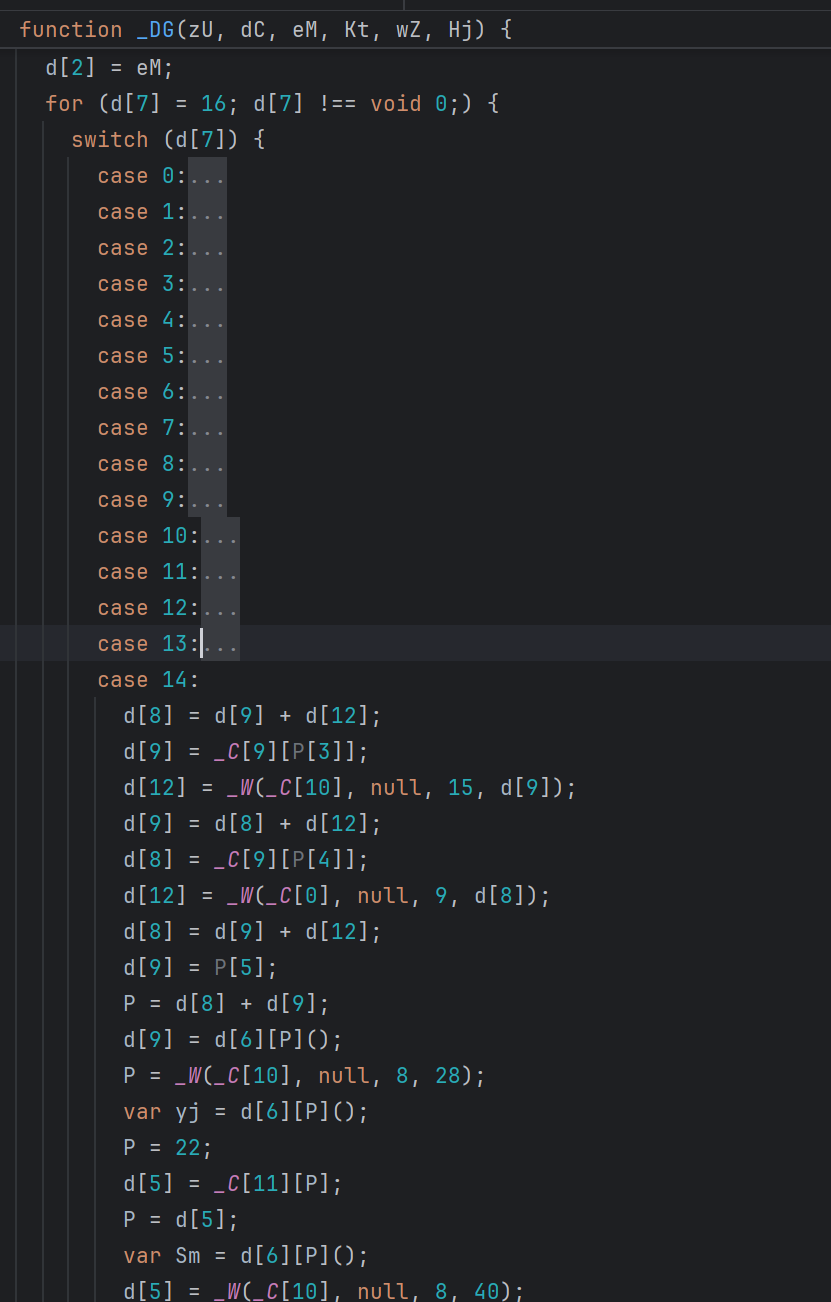The image size is (831, 1302).
Task: Click the function name _DG
Action: pos(155,30)
